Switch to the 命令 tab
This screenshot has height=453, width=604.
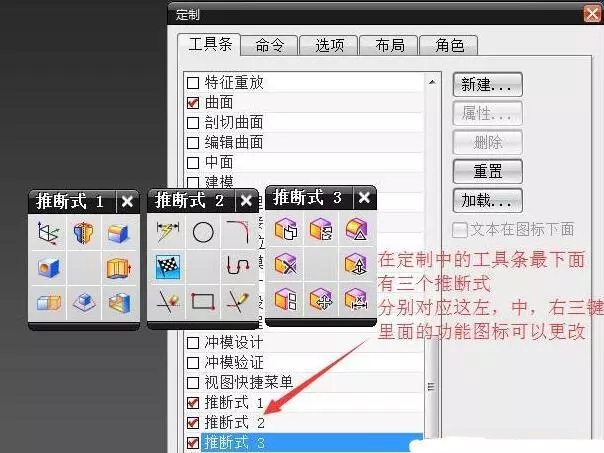269,45
